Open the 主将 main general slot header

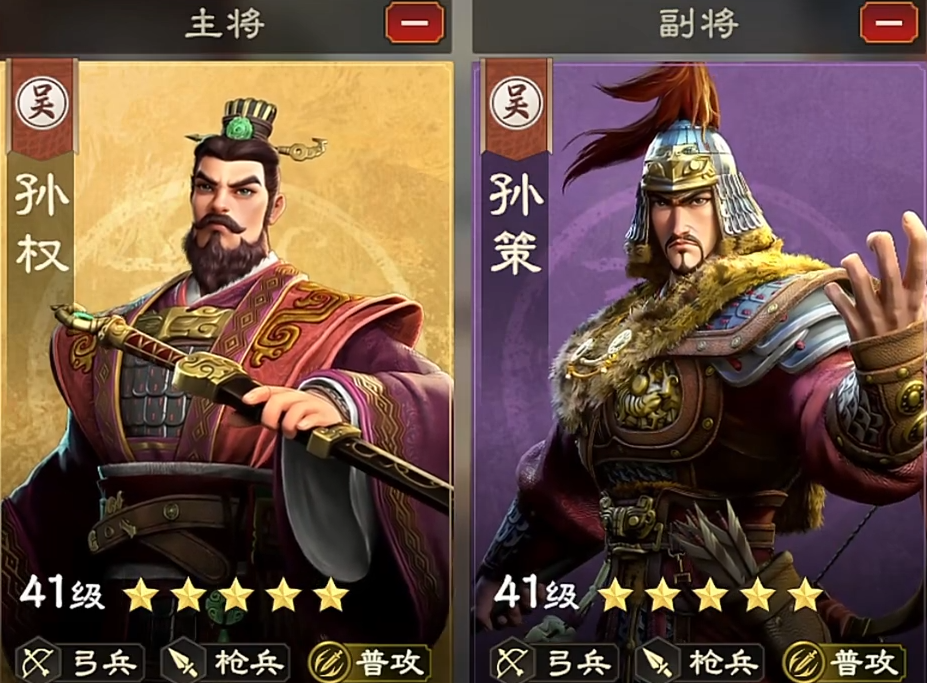pyautogui.click(x=225, y=25)
